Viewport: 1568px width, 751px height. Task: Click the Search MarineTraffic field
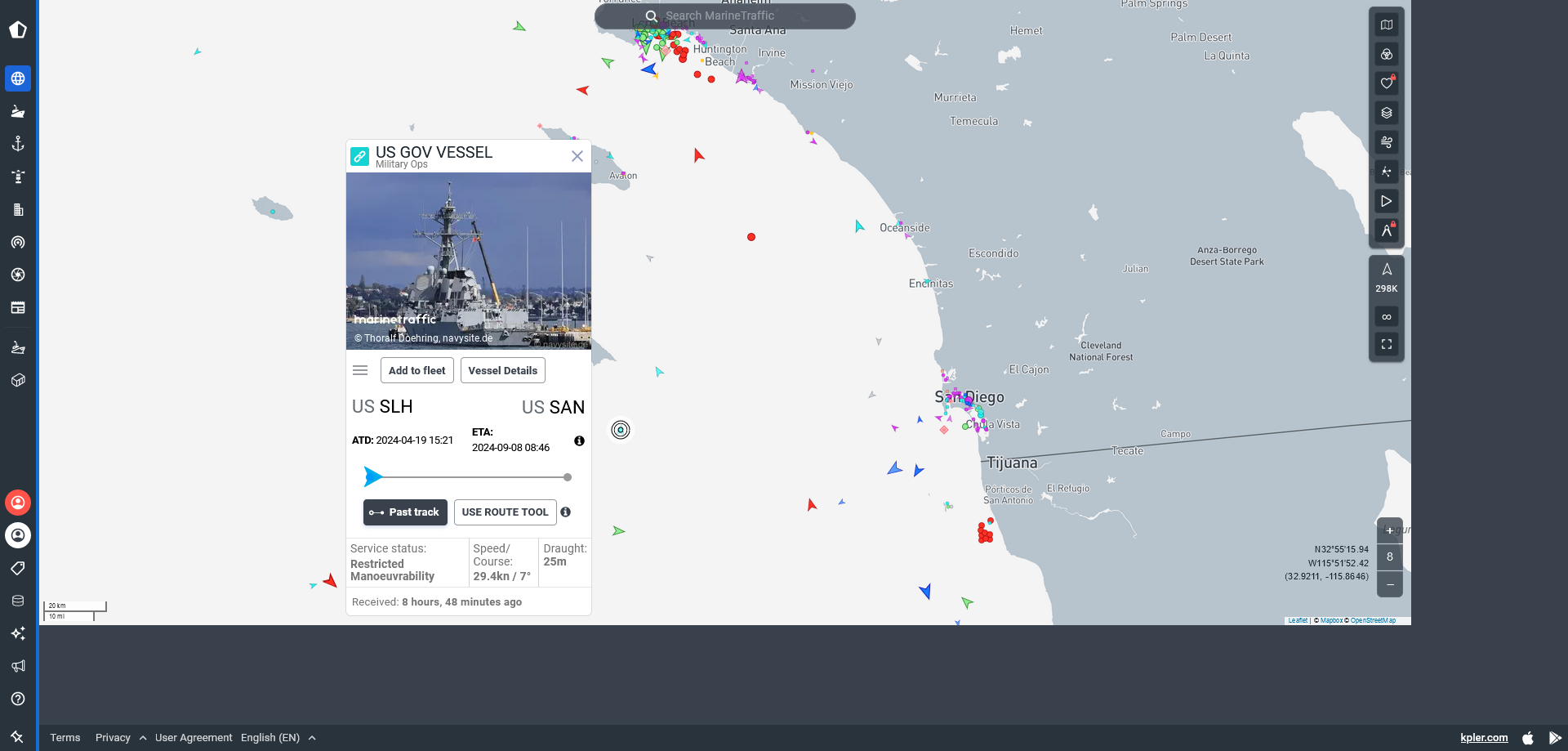[725, 16]
